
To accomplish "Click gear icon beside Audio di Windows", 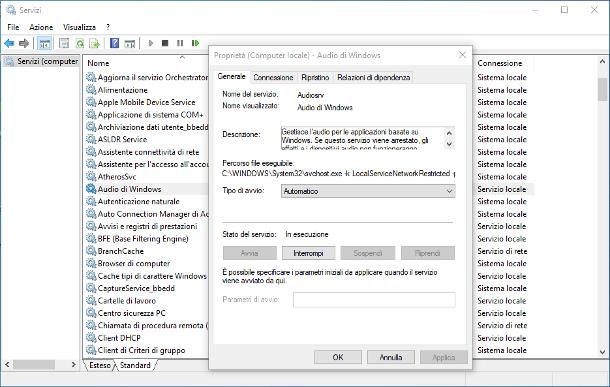I will 91,189.
